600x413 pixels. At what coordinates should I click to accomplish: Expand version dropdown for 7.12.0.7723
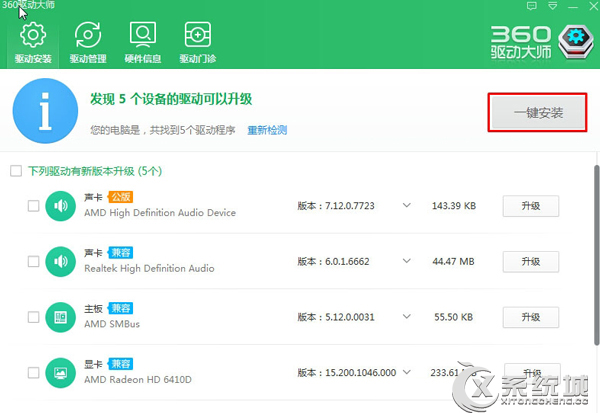pos(407,206)
